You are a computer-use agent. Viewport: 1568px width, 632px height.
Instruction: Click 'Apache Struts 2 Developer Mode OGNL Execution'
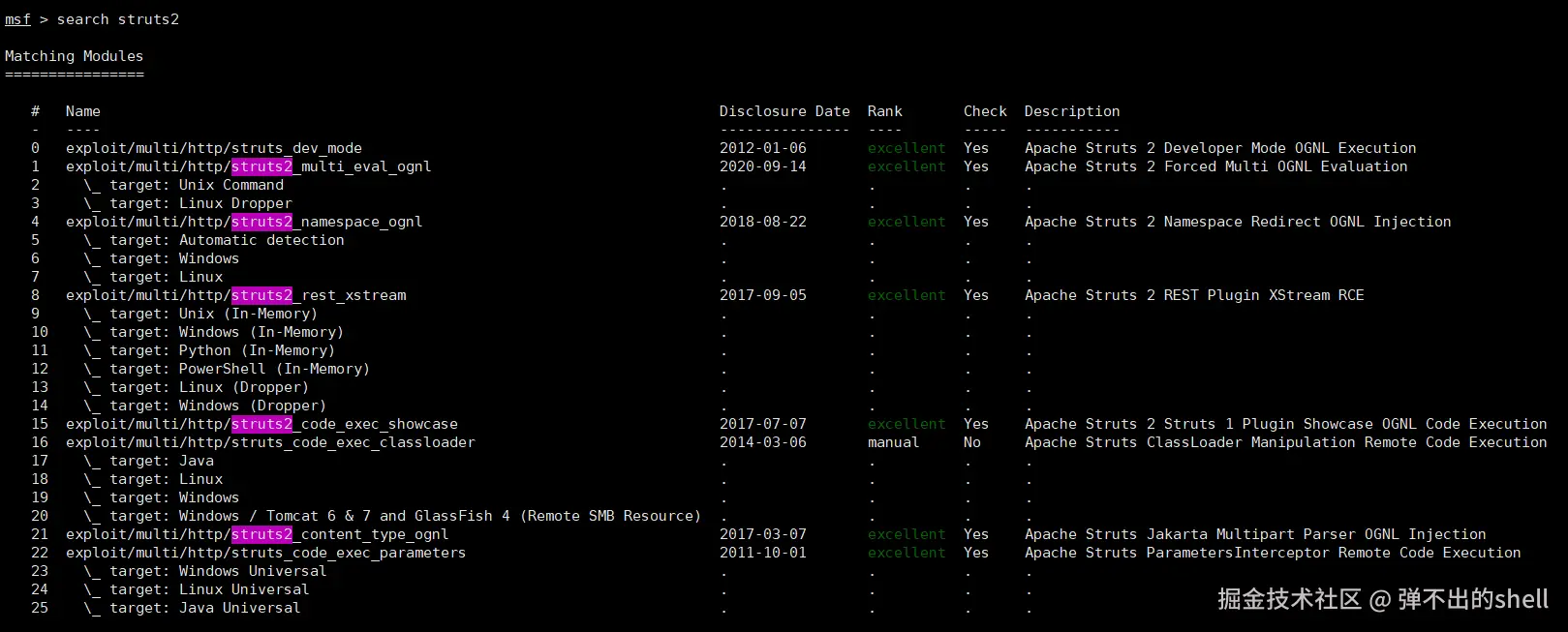[1220, 148]
